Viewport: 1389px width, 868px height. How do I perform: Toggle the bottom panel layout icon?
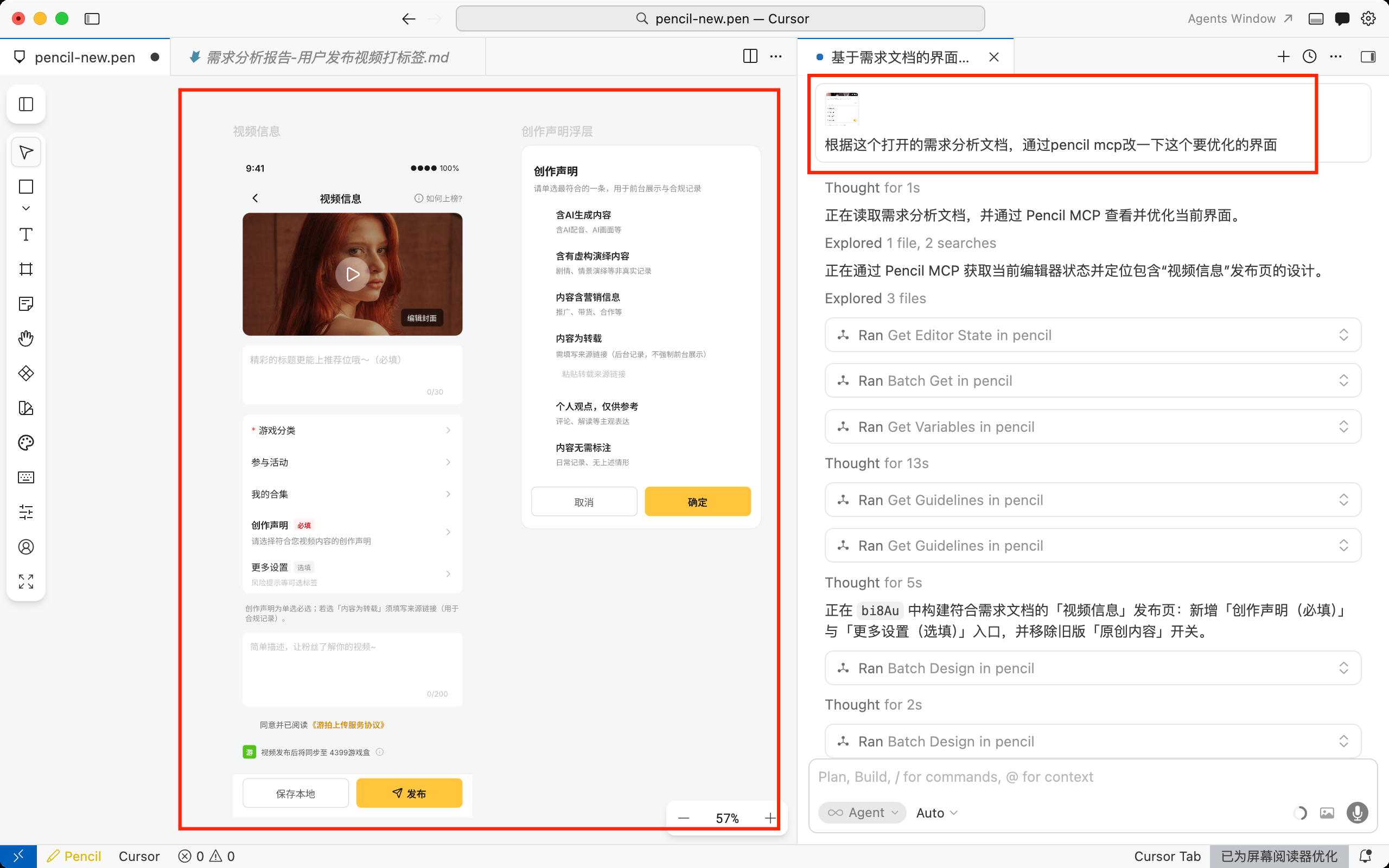coord(1316,19)
